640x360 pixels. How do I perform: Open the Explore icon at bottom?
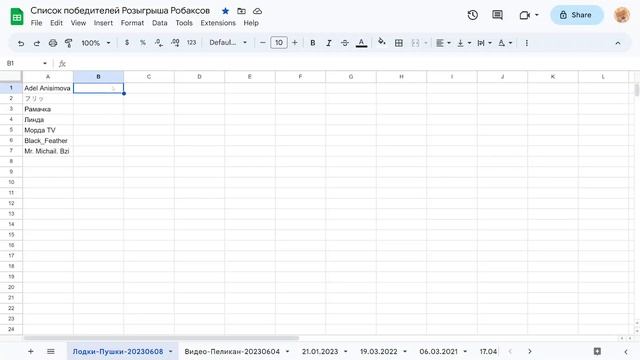[597, 351]
